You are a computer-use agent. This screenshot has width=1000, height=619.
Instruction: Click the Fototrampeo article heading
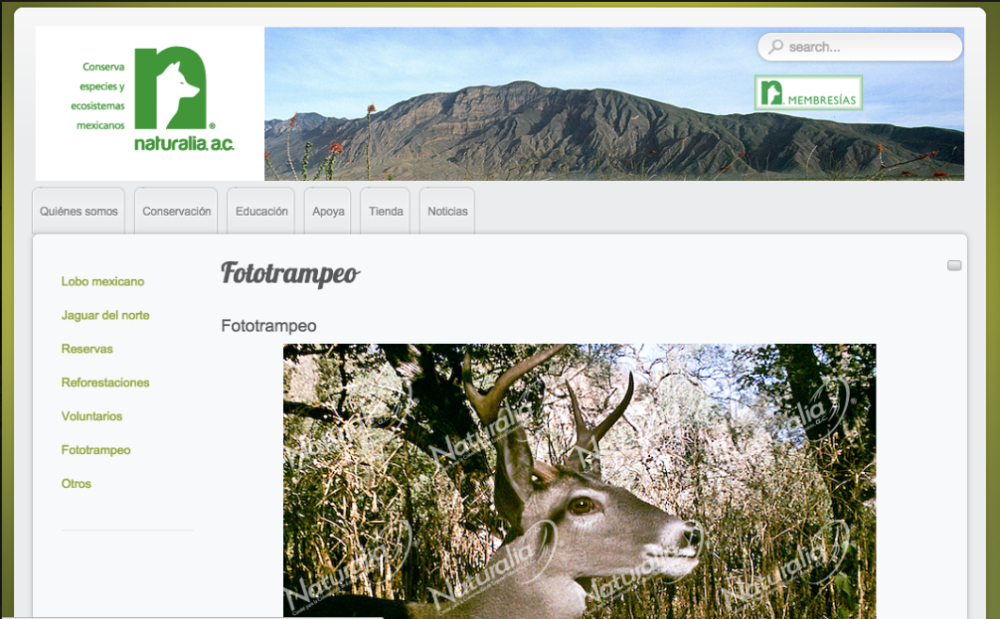click(x=290, y=273)
